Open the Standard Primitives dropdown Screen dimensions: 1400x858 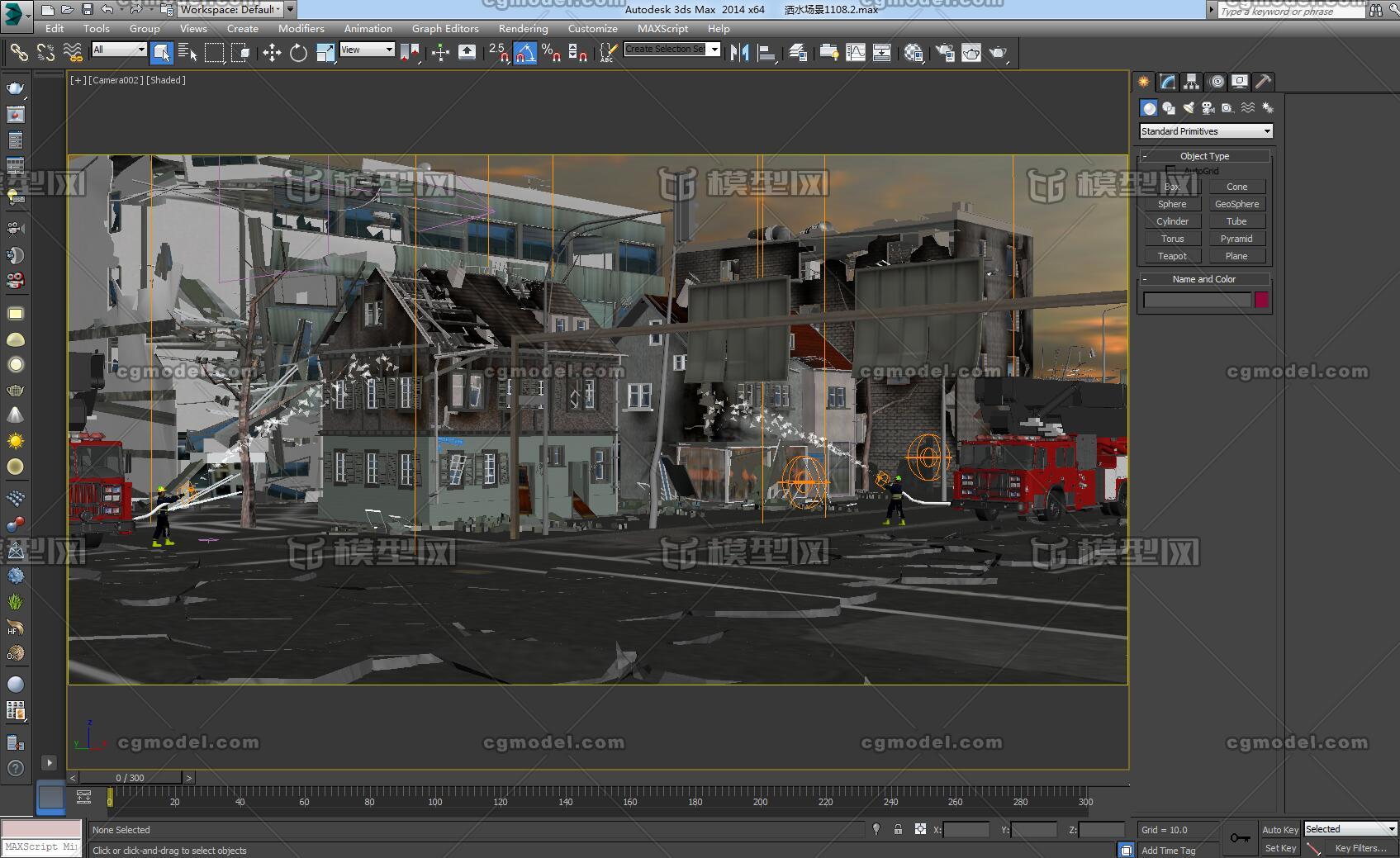coord(1205,131)
